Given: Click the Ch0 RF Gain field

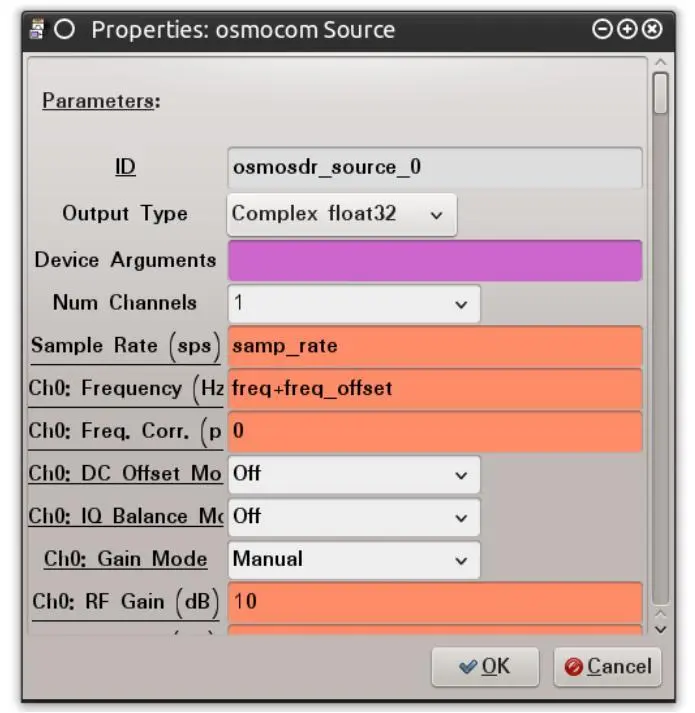Looking at the screenshot, I should pyautogui.click(x=435, y=602).
